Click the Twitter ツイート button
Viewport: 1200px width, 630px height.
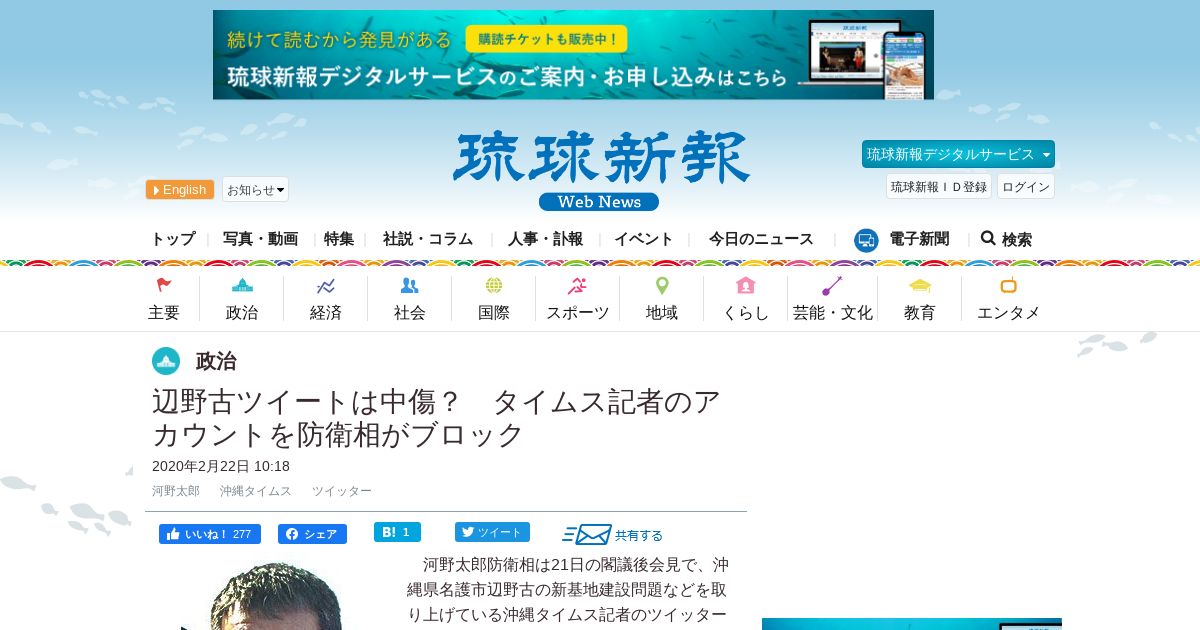[492, 532]
